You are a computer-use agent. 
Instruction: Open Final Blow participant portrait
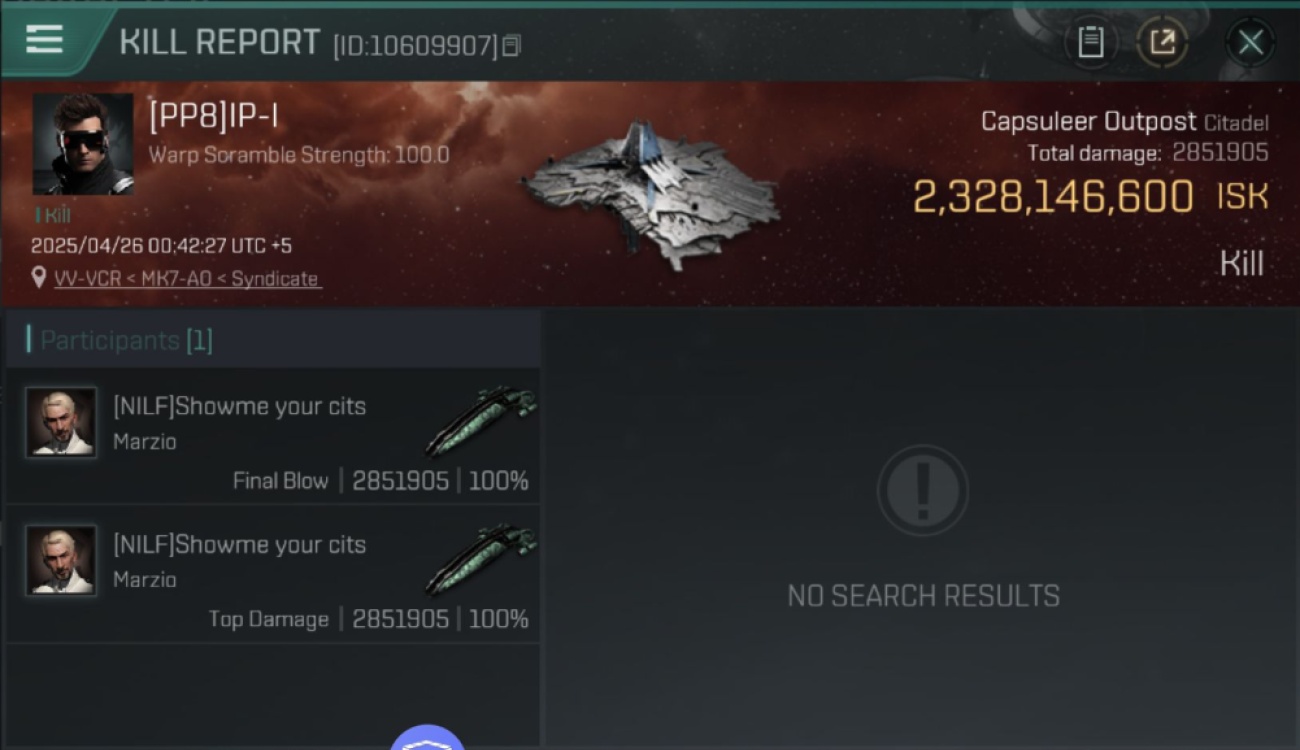pos(61,422)
